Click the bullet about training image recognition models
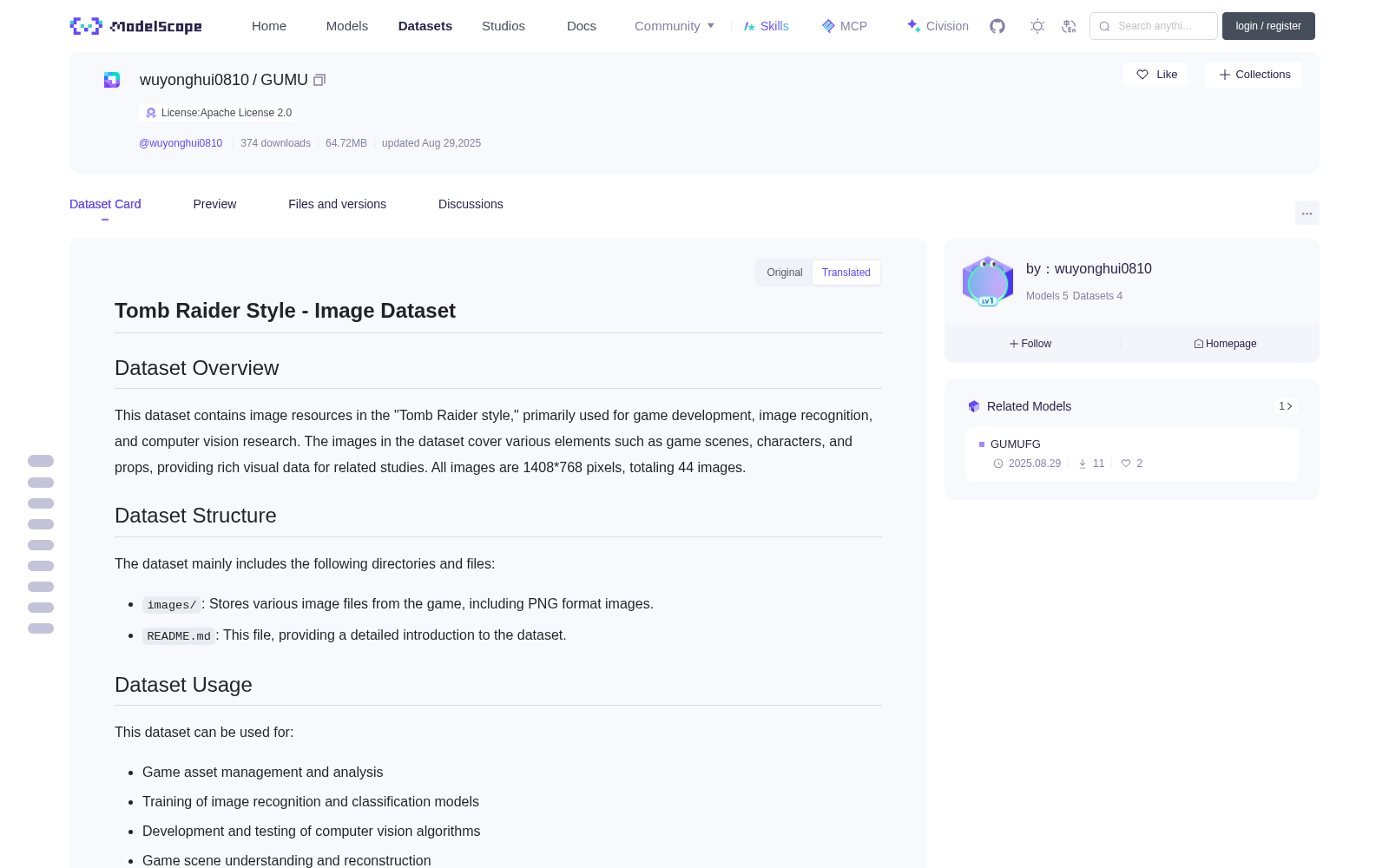 point(311,802)
